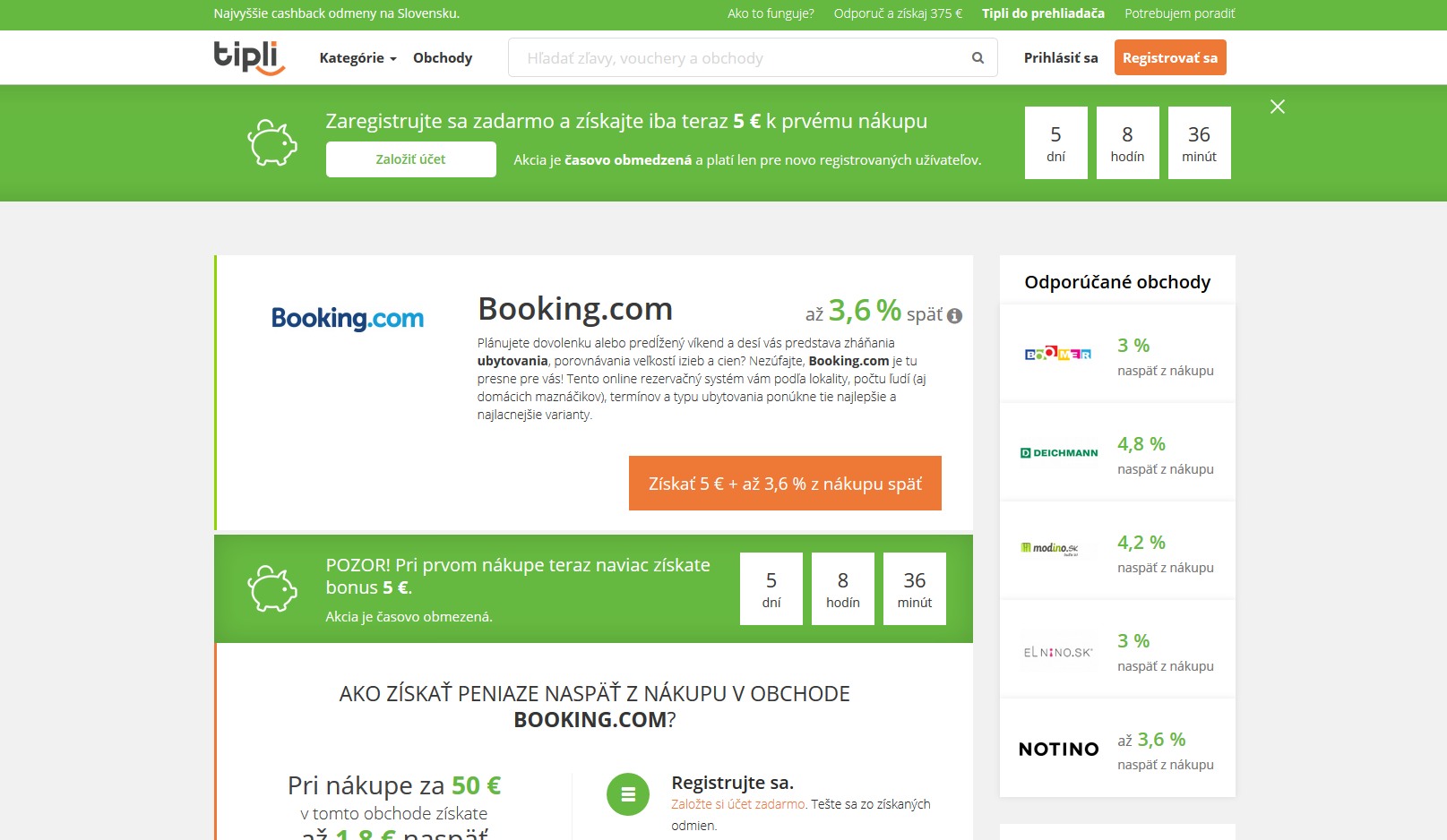Open the Notino recommended shop logo
Viewport: 1447px width, 840px height.
tap(1058, 750)
